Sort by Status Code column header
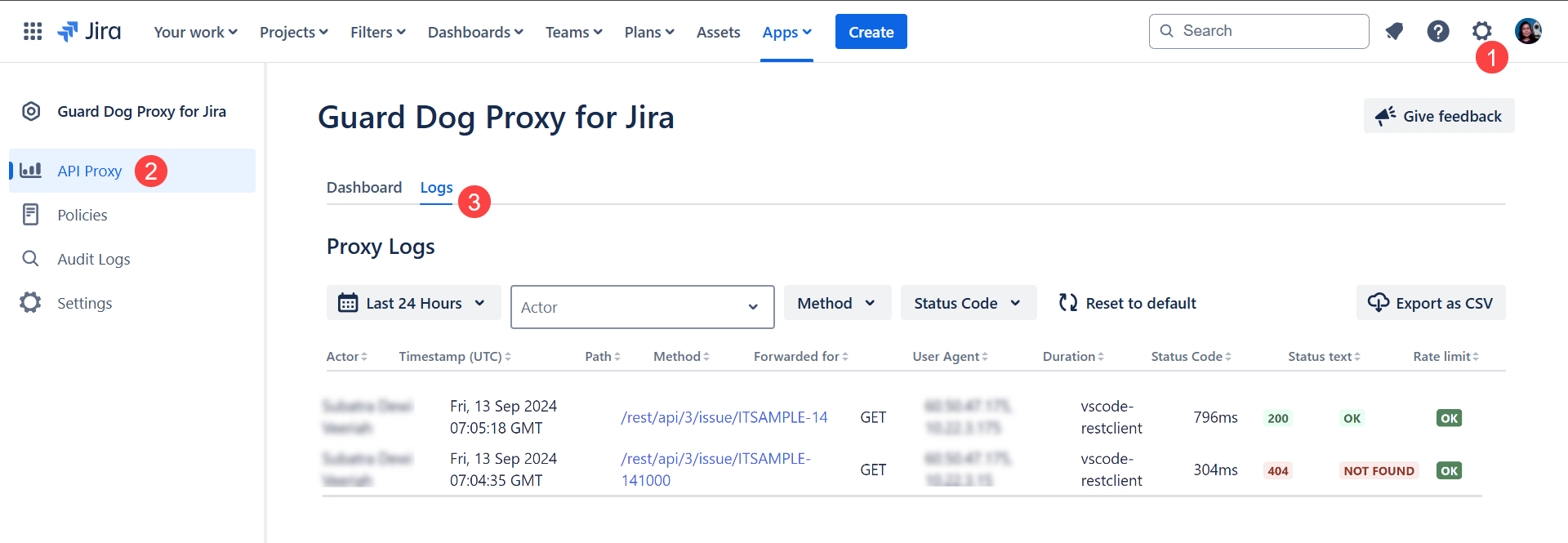The width and height of the screenshot is (1568, 543). 1191,357
